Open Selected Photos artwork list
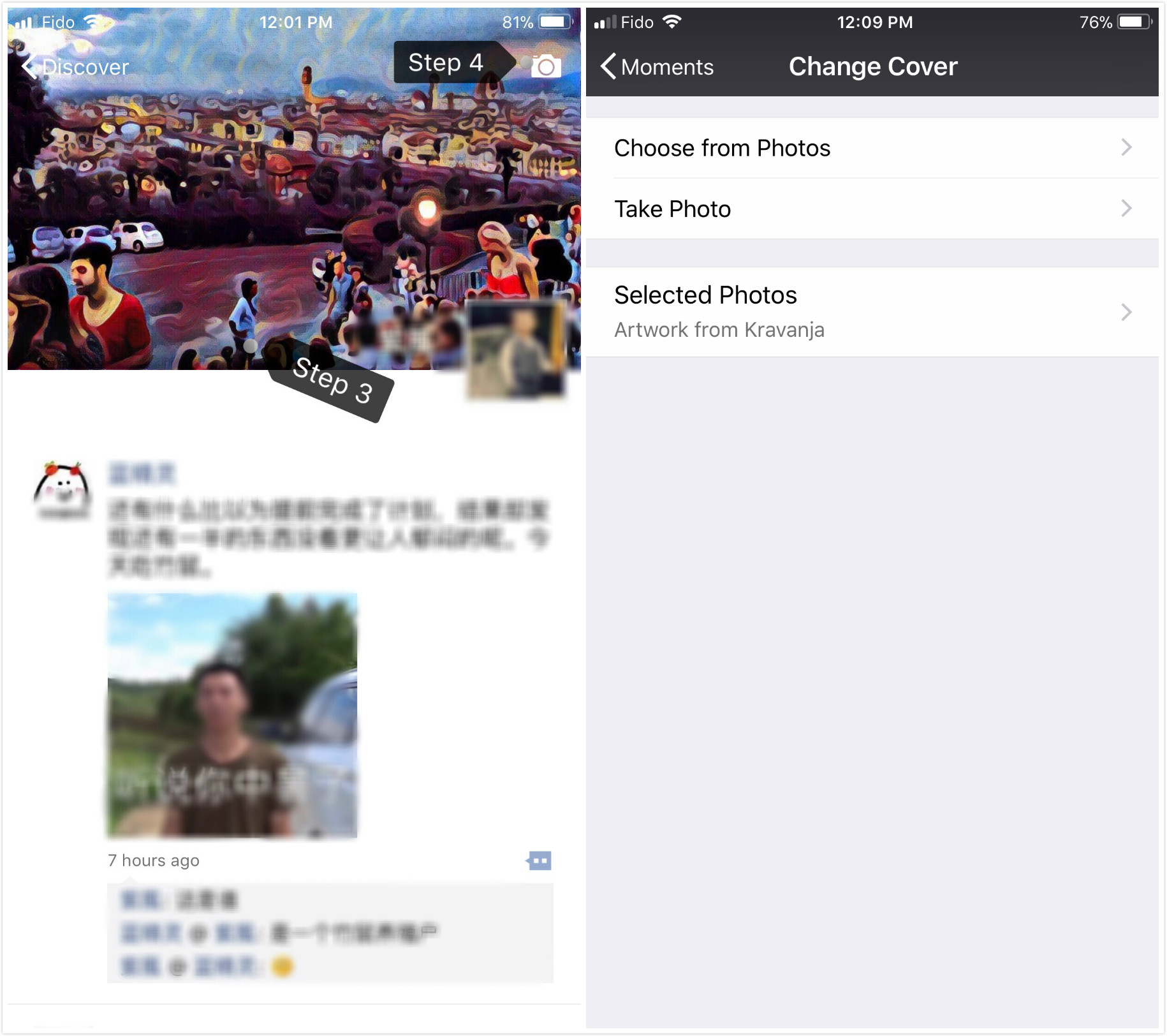The height and width of the screenshot is (1036, 1167). click(872, 312)
